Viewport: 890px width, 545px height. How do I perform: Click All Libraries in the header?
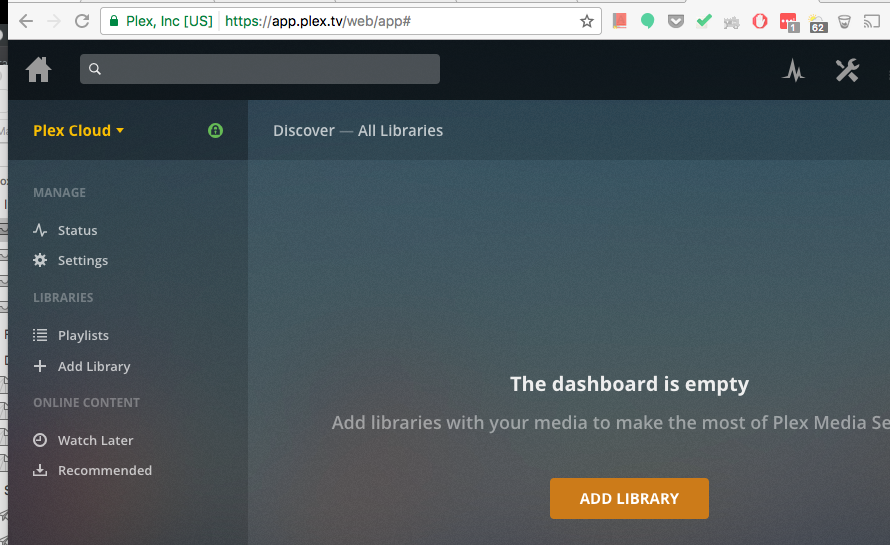pos(400,131)
